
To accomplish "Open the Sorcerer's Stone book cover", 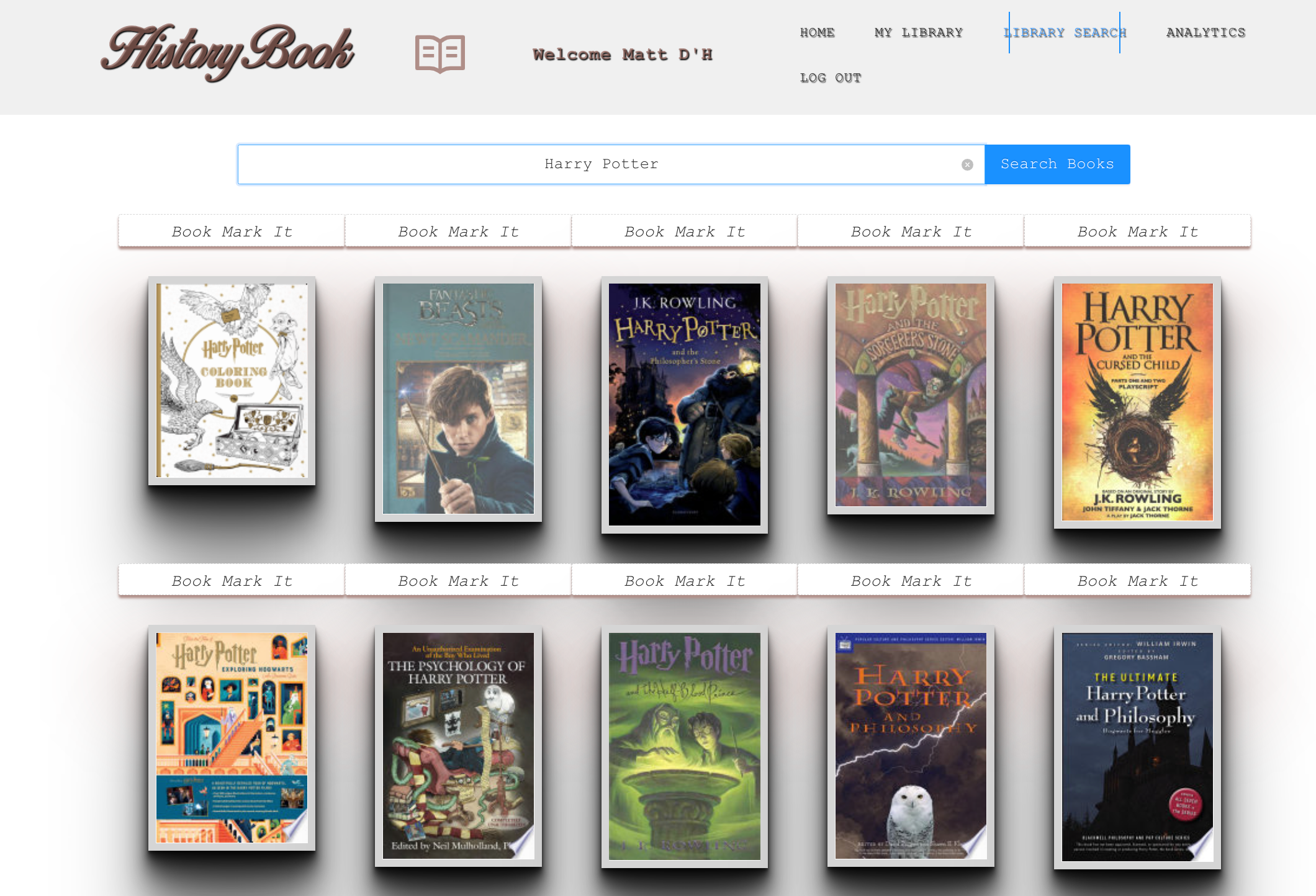I will pyautogui.click(x=911, y=395).
